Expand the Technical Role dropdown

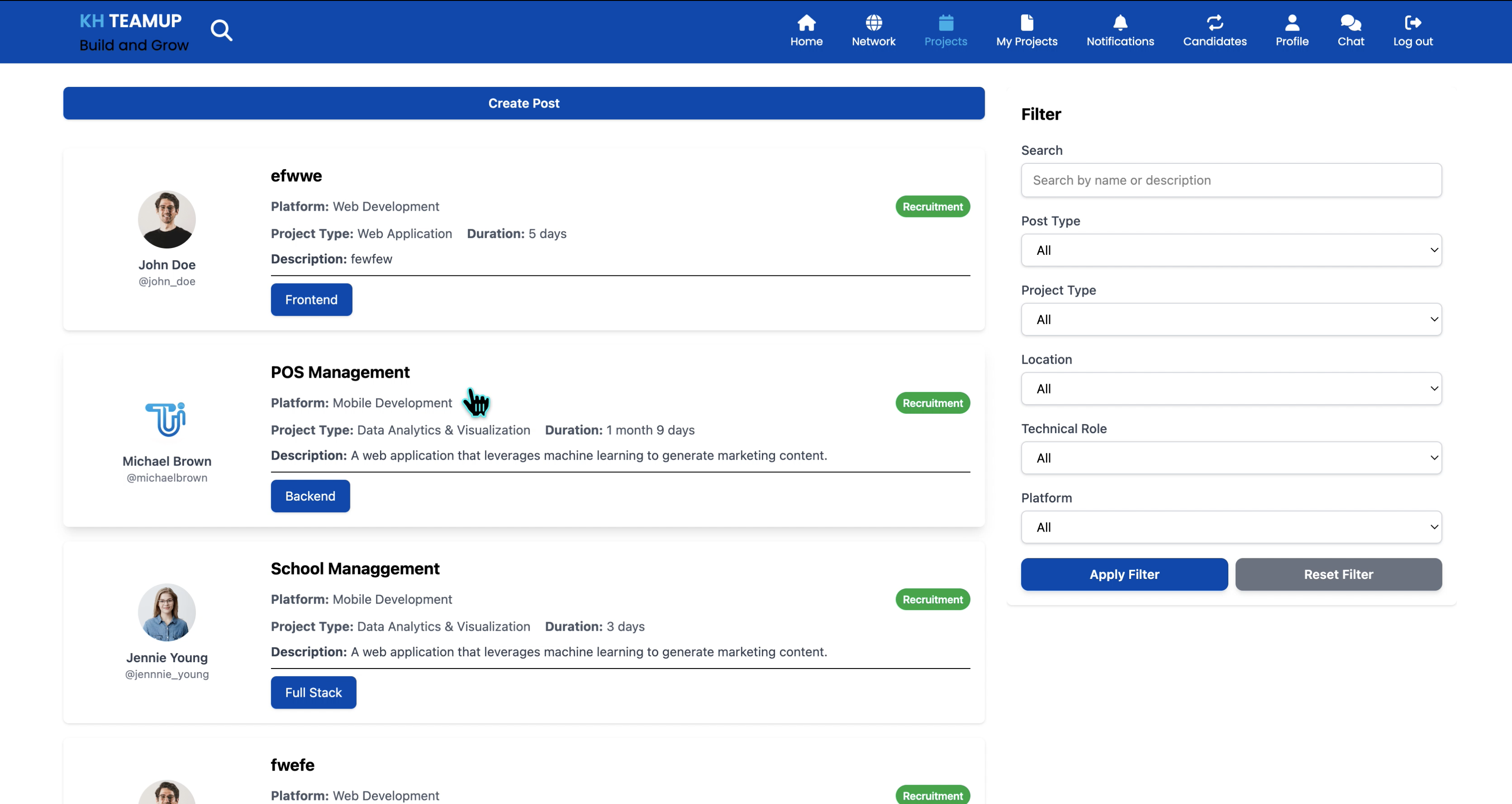pos(1231,458)
